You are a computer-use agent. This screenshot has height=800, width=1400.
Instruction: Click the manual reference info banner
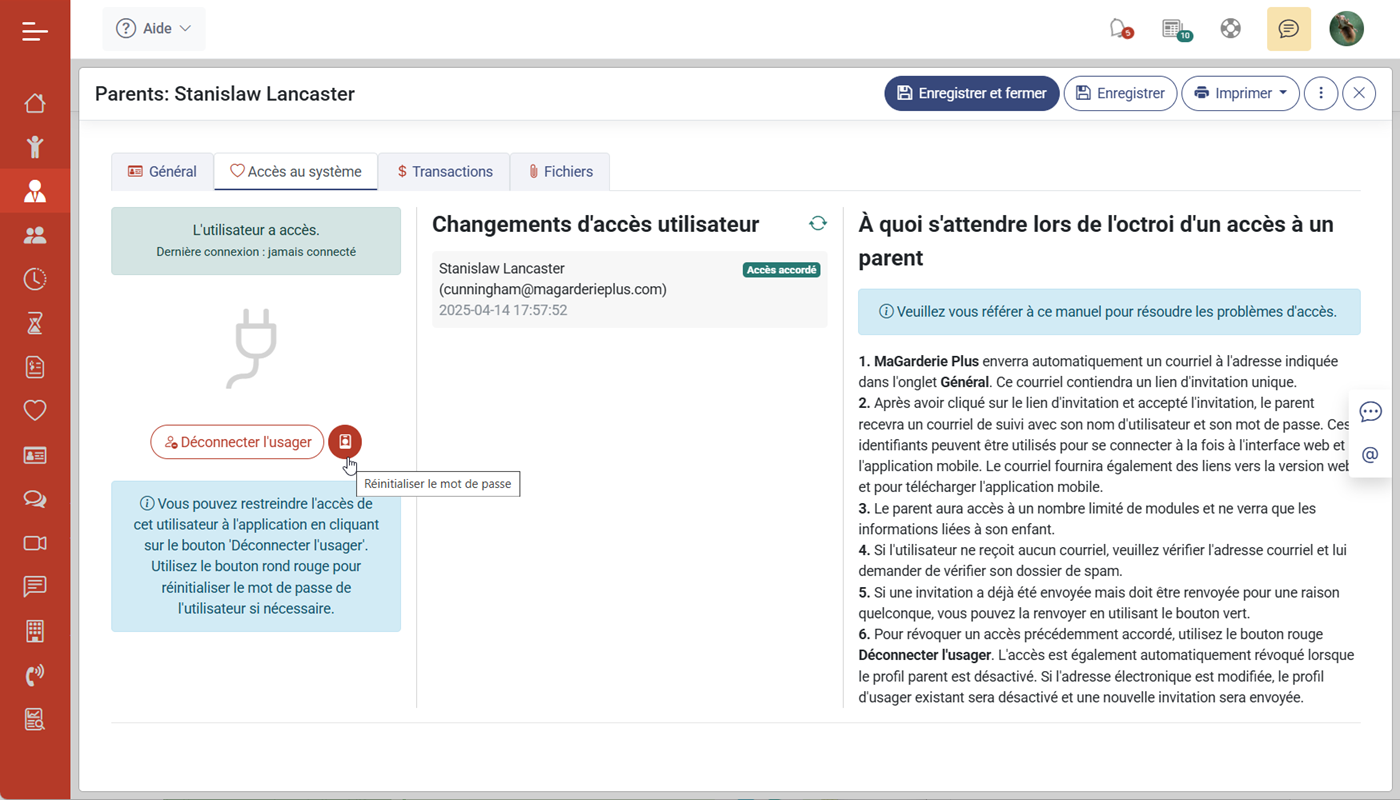point(1109,312)
